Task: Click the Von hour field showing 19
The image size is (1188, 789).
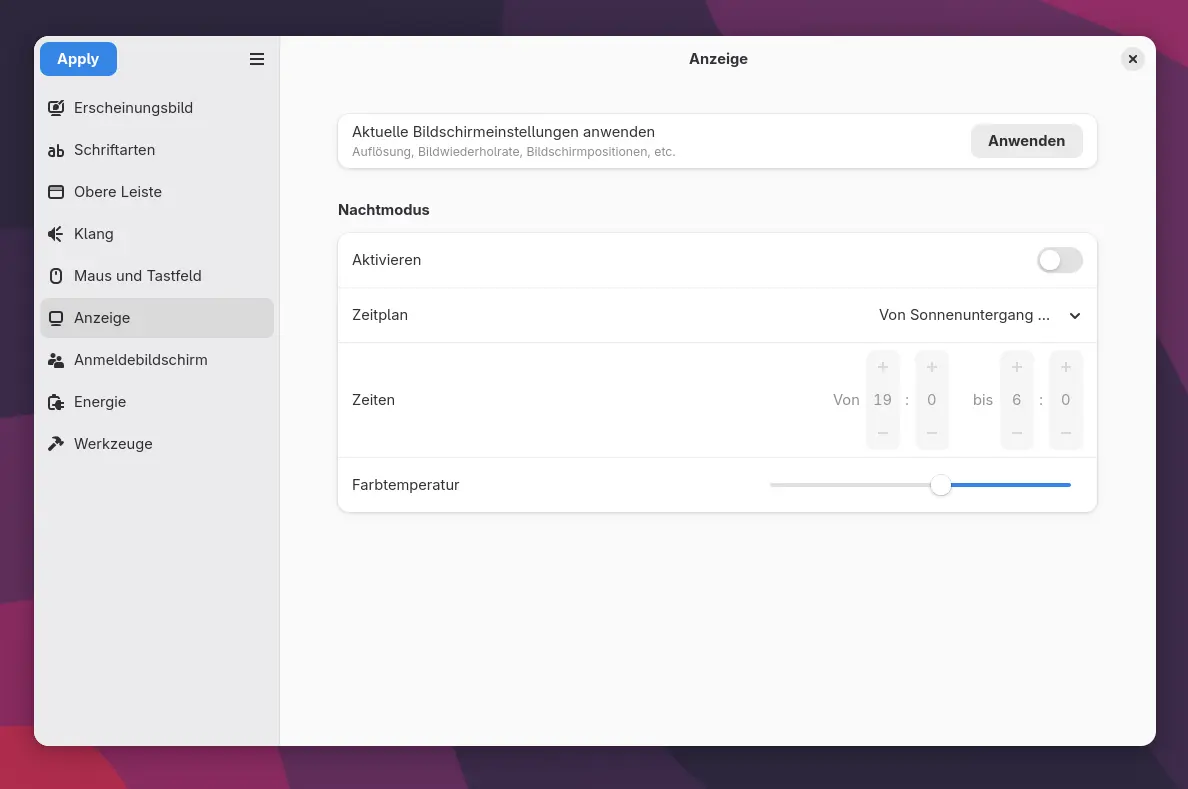Action: tap(882, 400)
